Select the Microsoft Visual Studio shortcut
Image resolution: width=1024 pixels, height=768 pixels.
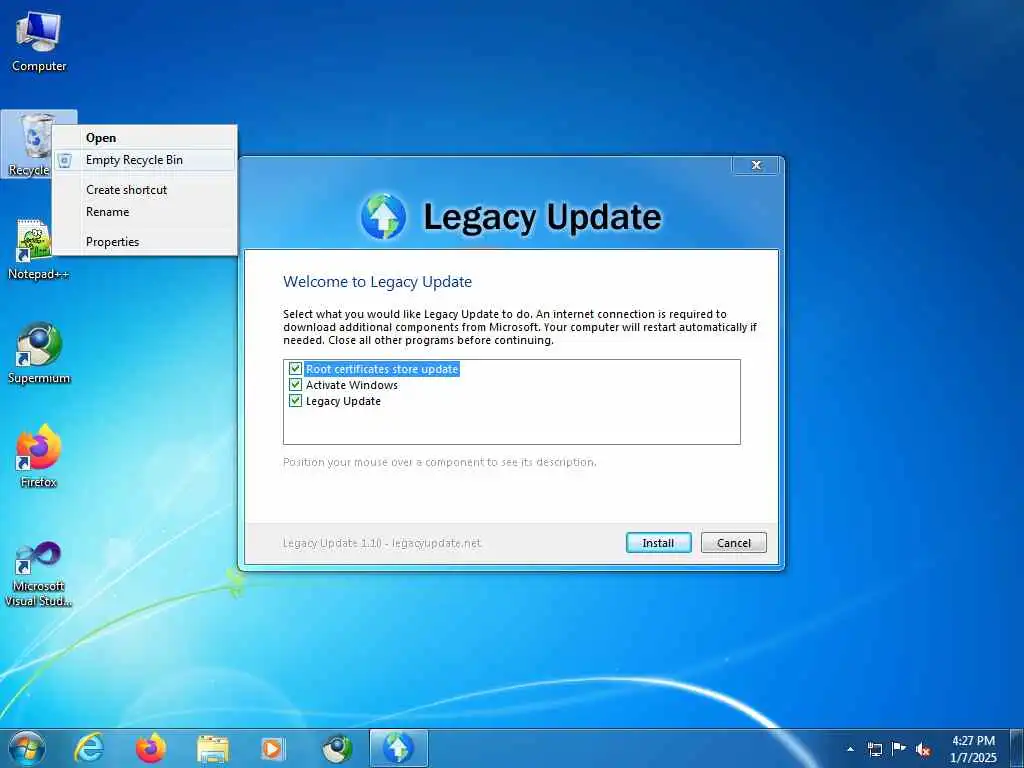(39, 575)
